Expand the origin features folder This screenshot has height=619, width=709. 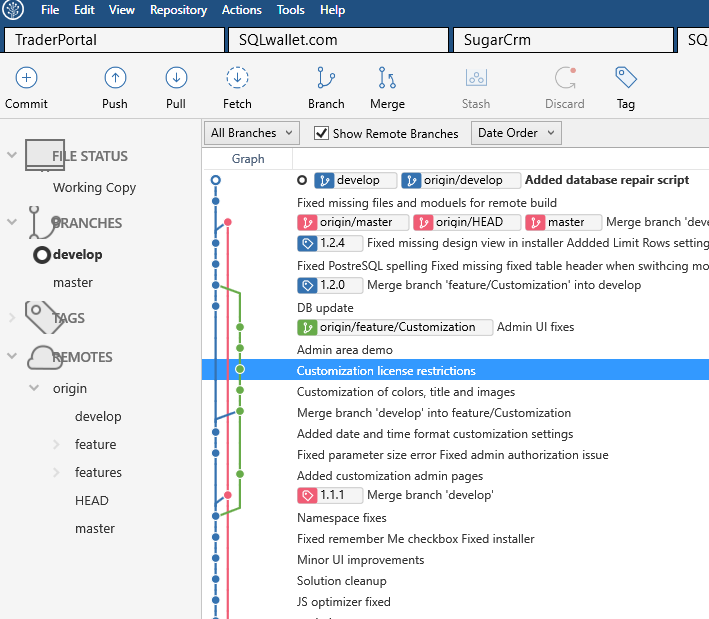(x=56, y=473)
